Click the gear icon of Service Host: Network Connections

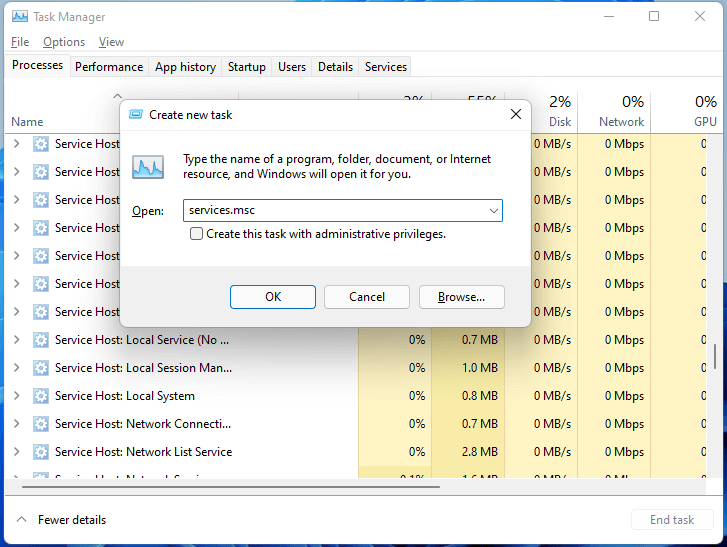[x=41, y=424]
